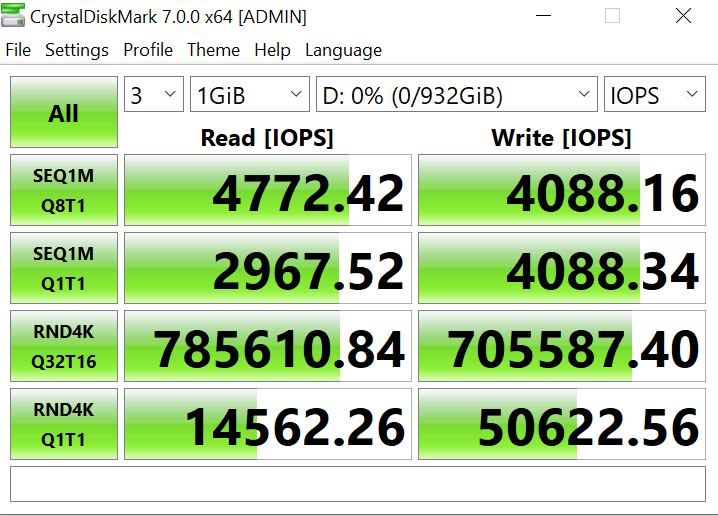The image size is (718, 516).
Task: Click the Write [IOPS] column header
Action: click(x=561, y=138)
